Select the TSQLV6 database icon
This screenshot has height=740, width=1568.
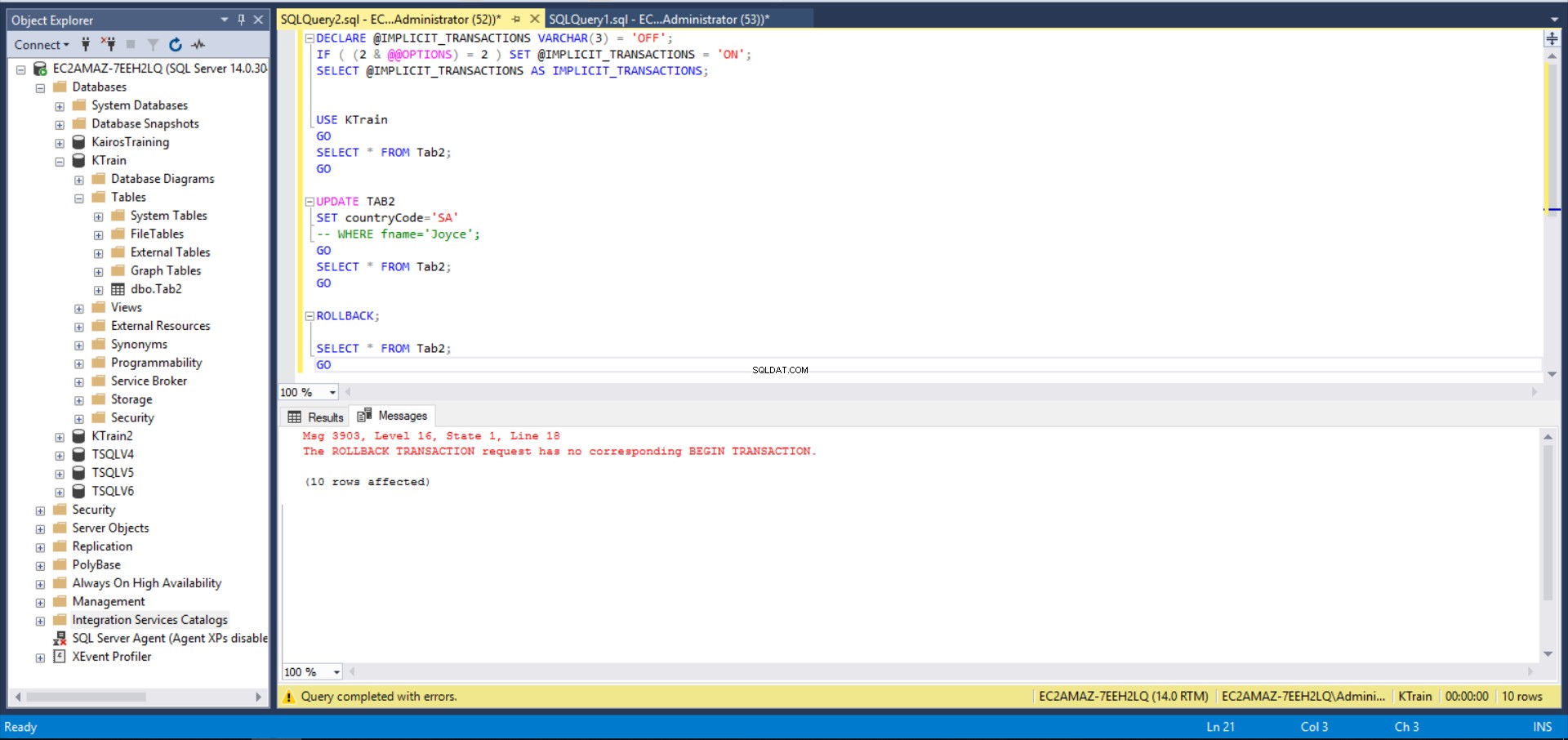tap(78, 491)
